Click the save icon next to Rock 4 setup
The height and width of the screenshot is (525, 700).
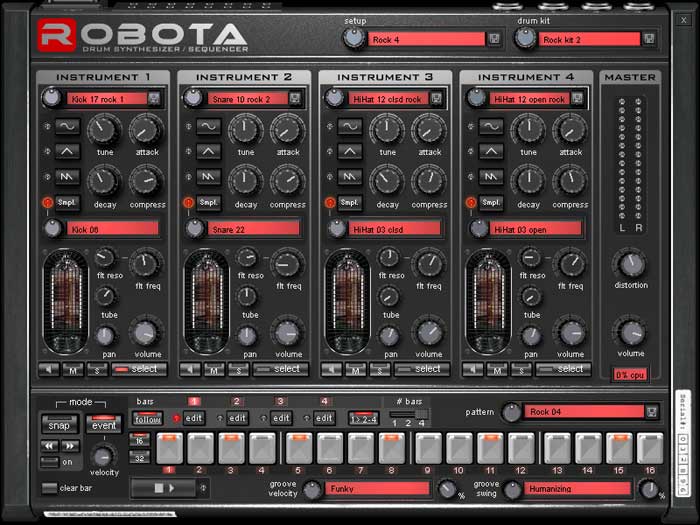point(494,39)
